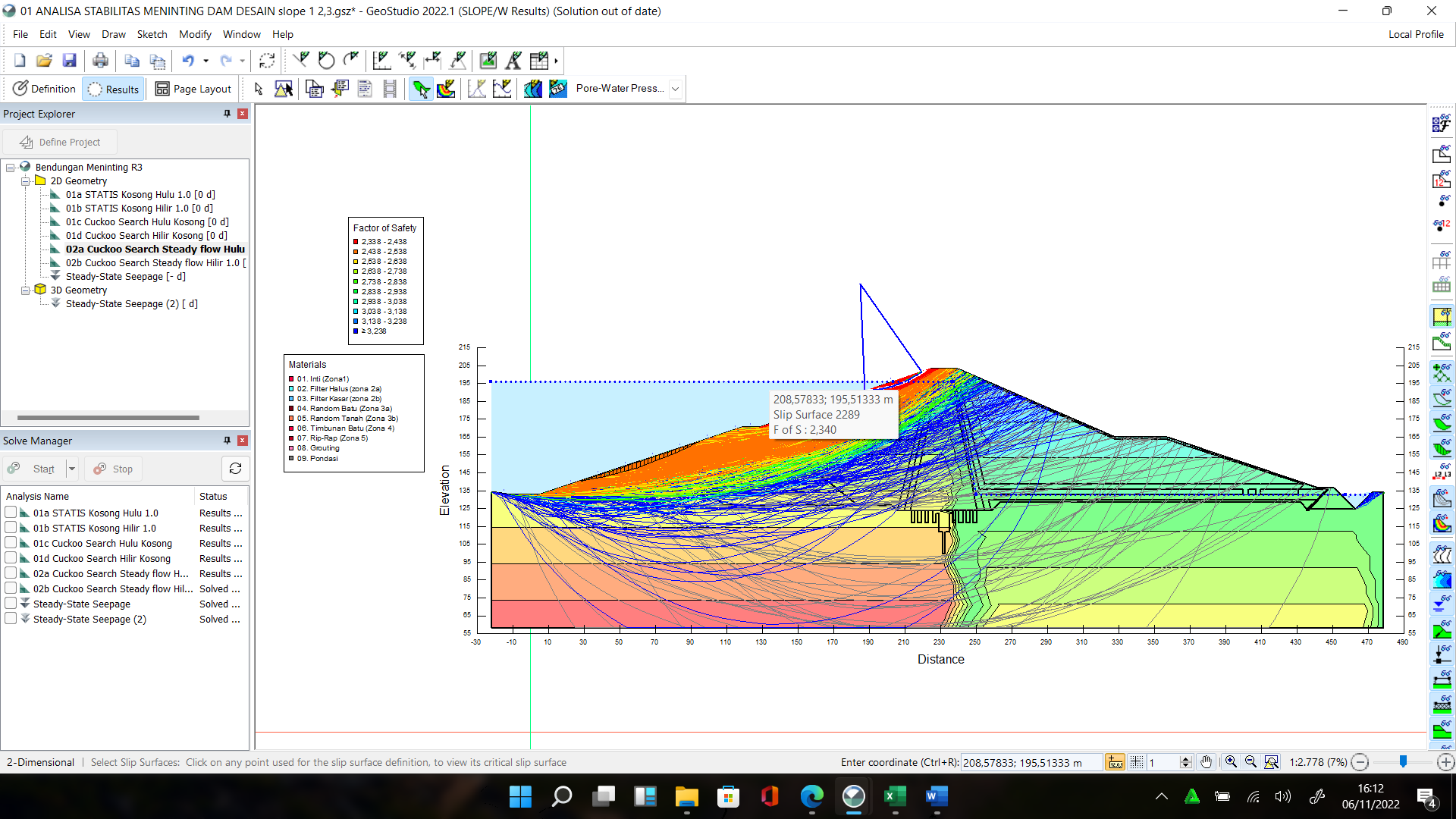Switch to the Definition view tab

tap(44, 89)
